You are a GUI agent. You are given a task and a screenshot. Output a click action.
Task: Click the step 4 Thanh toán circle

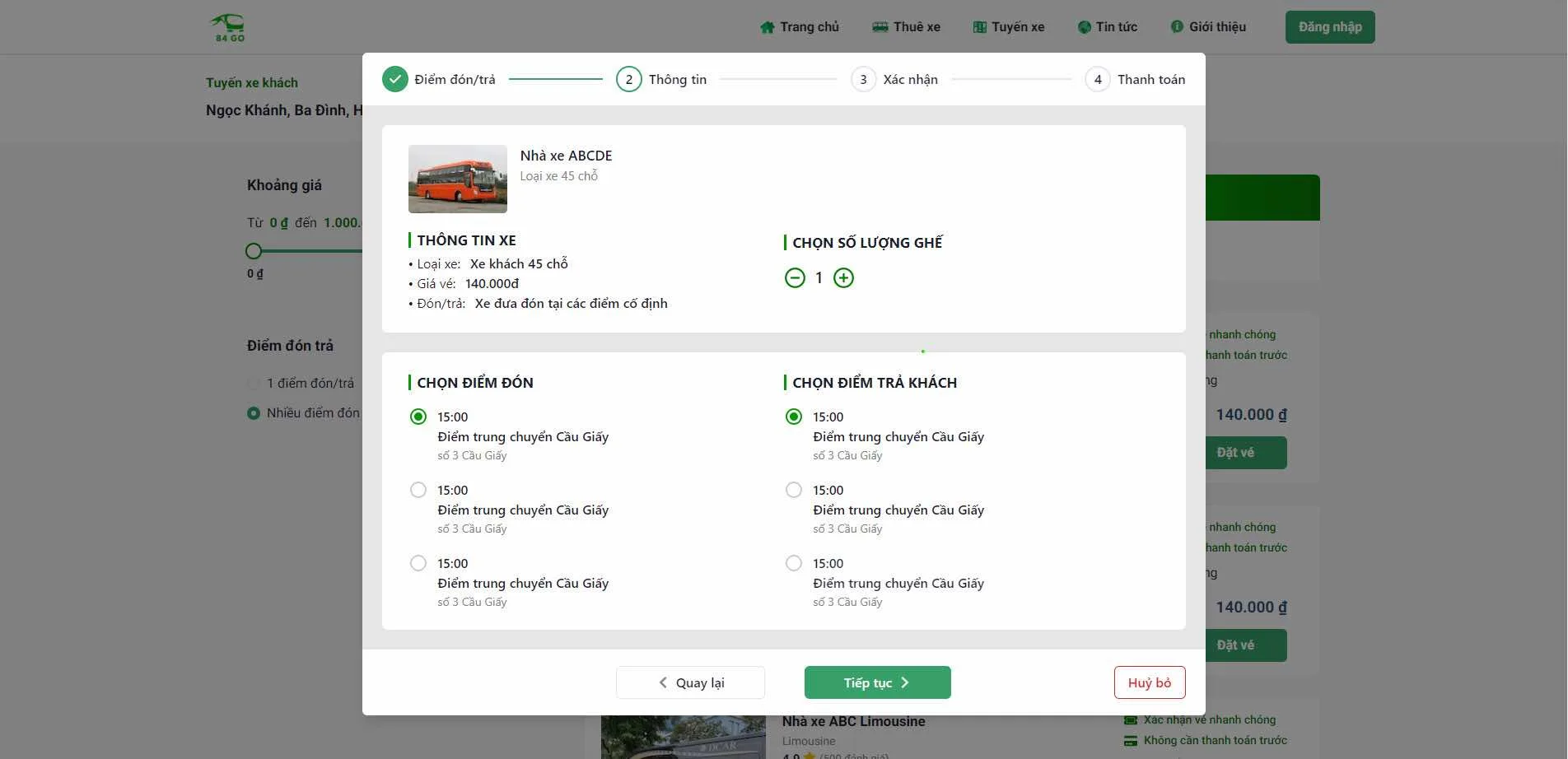click(x=1098, y=80)
